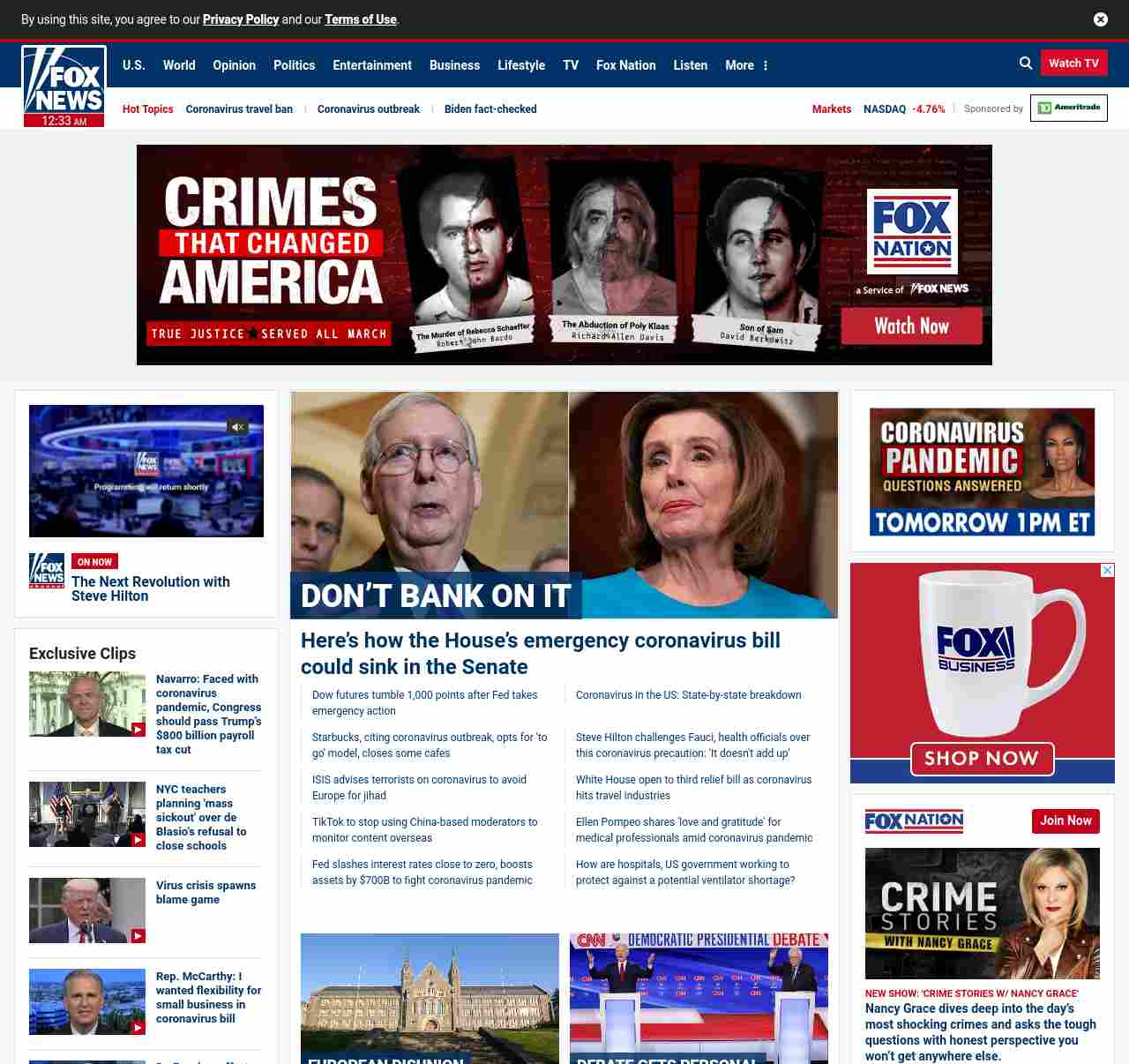Play the Navarro clip video thumbnail
The height and width of the screenshot is (1064, 1129).
point(87,704)
